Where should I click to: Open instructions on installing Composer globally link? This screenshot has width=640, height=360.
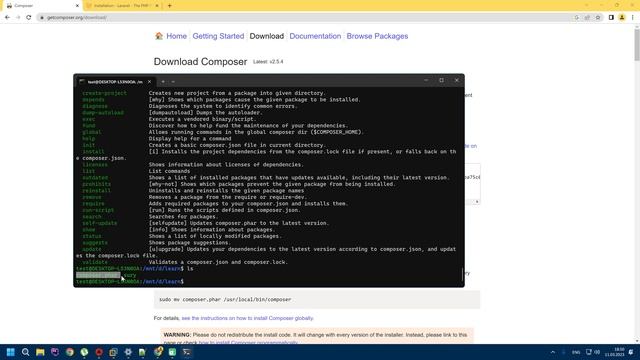pyautogui.click(x=247, y=318)
